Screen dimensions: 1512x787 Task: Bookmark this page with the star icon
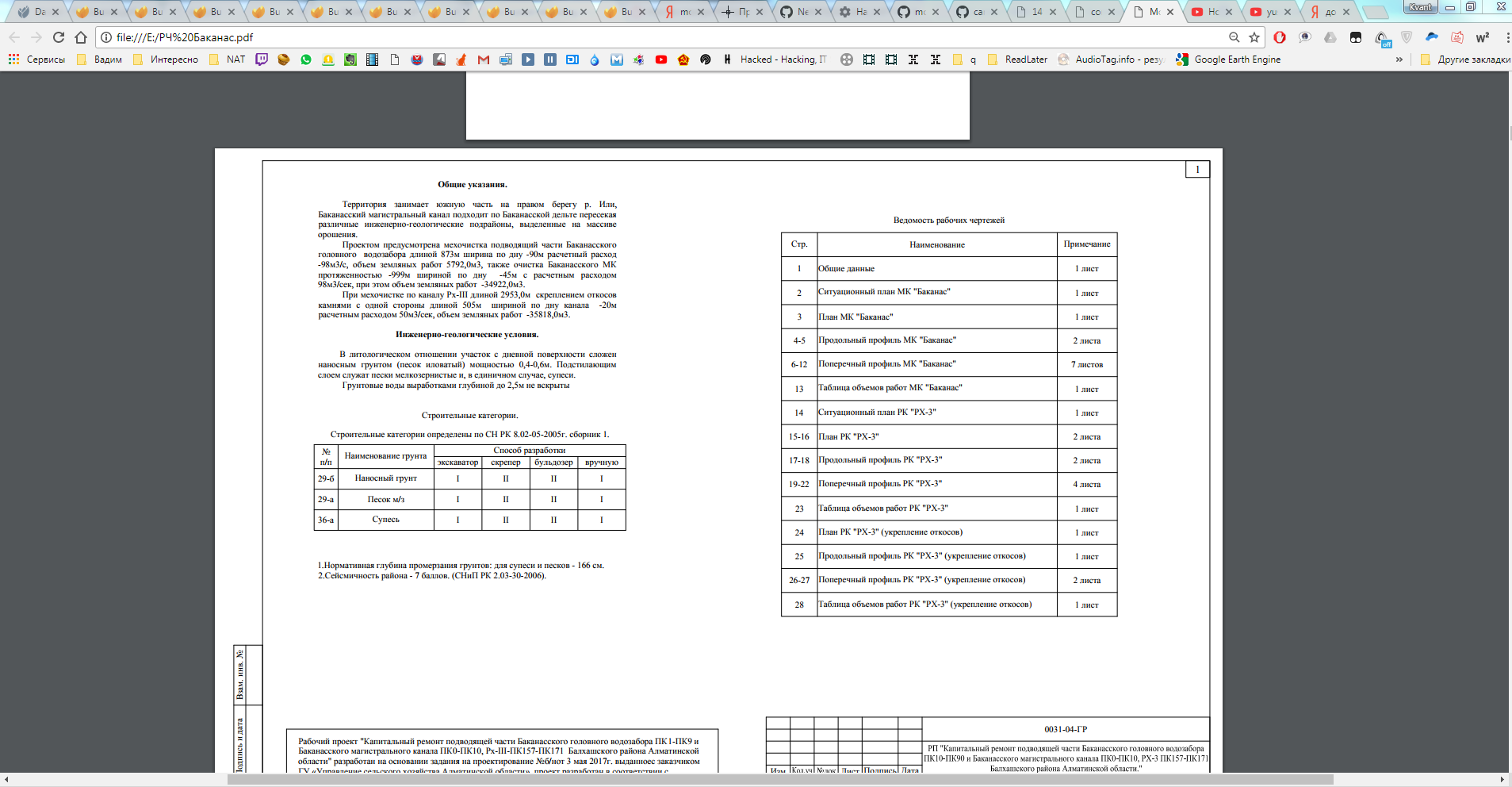(x=1254, y=37)
